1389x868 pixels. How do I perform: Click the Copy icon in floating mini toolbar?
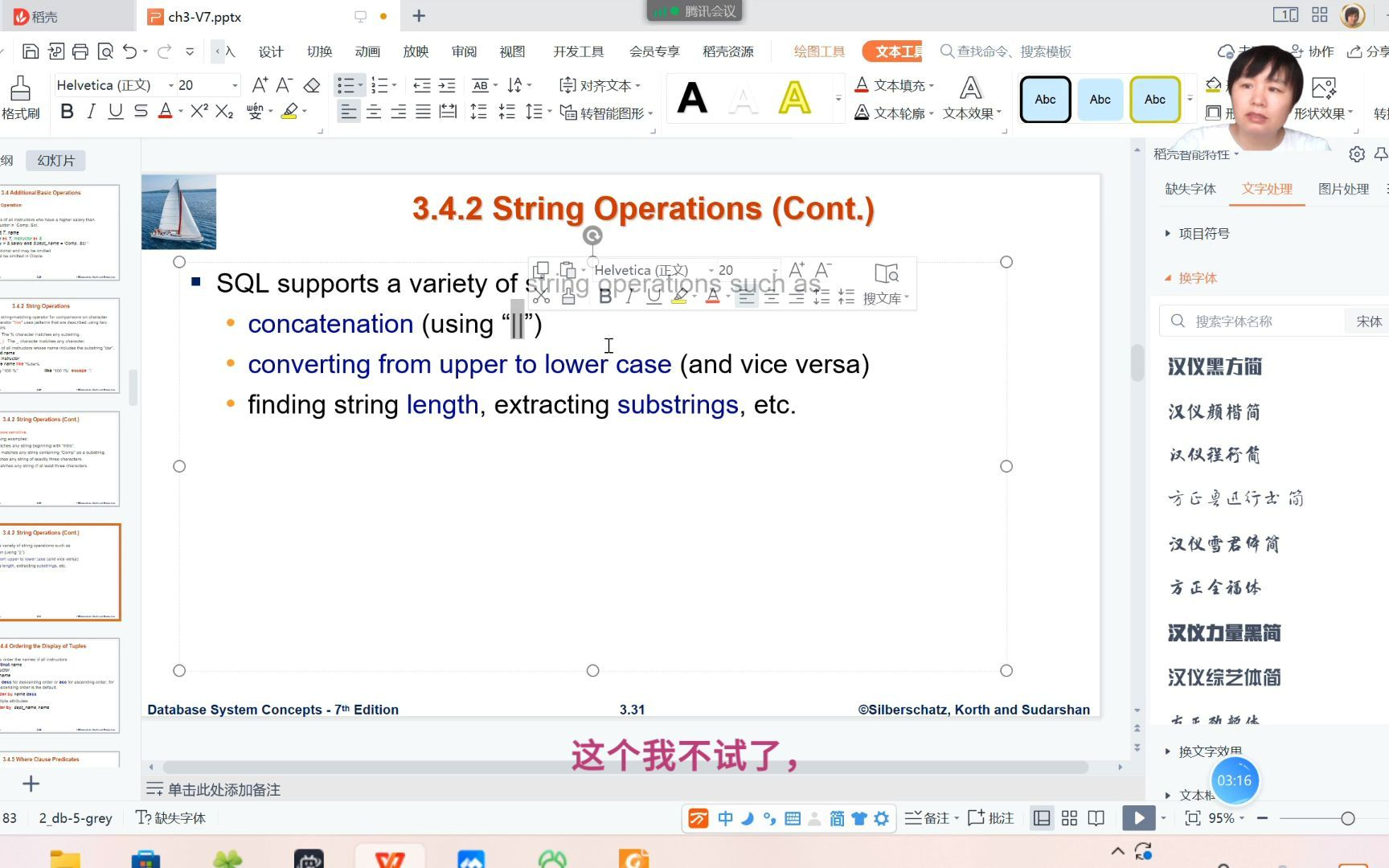tap(541, 270)
